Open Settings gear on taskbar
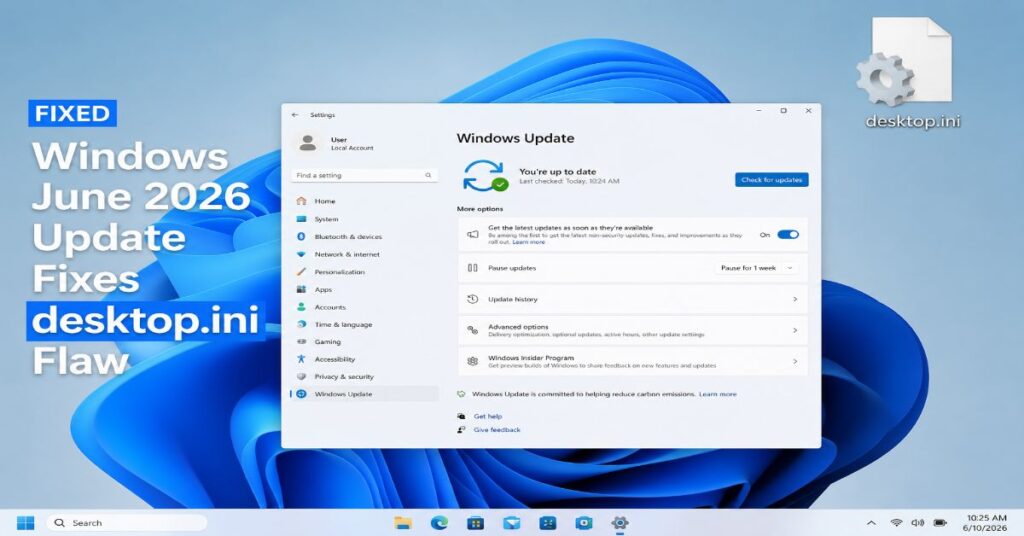Screen dimensions: 1024x536 [x=620, y=523]
